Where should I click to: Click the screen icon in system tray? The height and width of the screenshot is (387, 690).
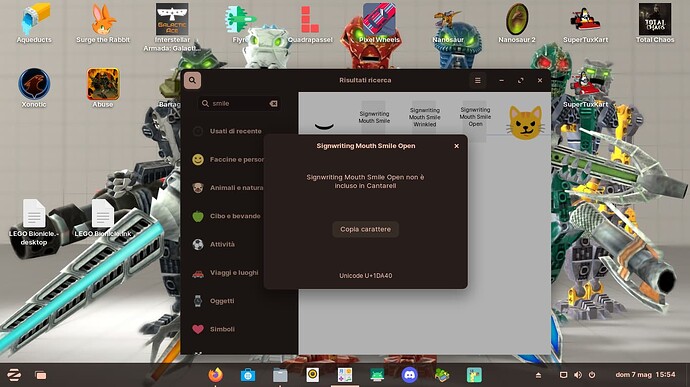[x=563, y=375]
